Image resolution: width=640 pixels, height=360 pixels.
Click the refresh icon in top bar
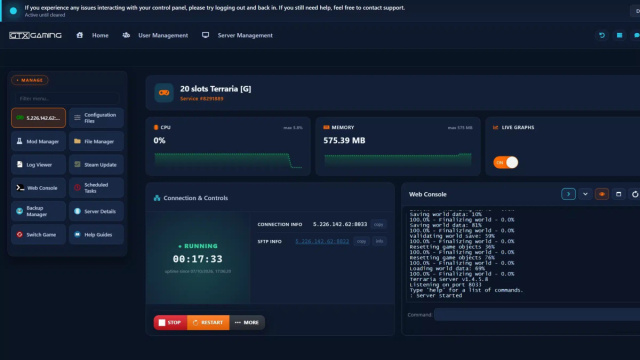[602, 36]
